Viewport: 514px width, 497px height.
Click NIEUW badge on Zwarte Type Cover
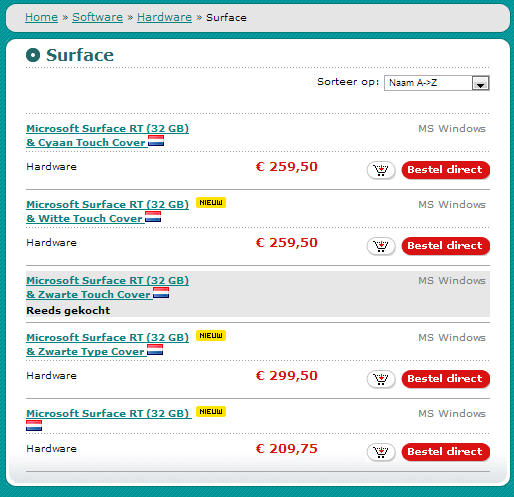point(211,335)
